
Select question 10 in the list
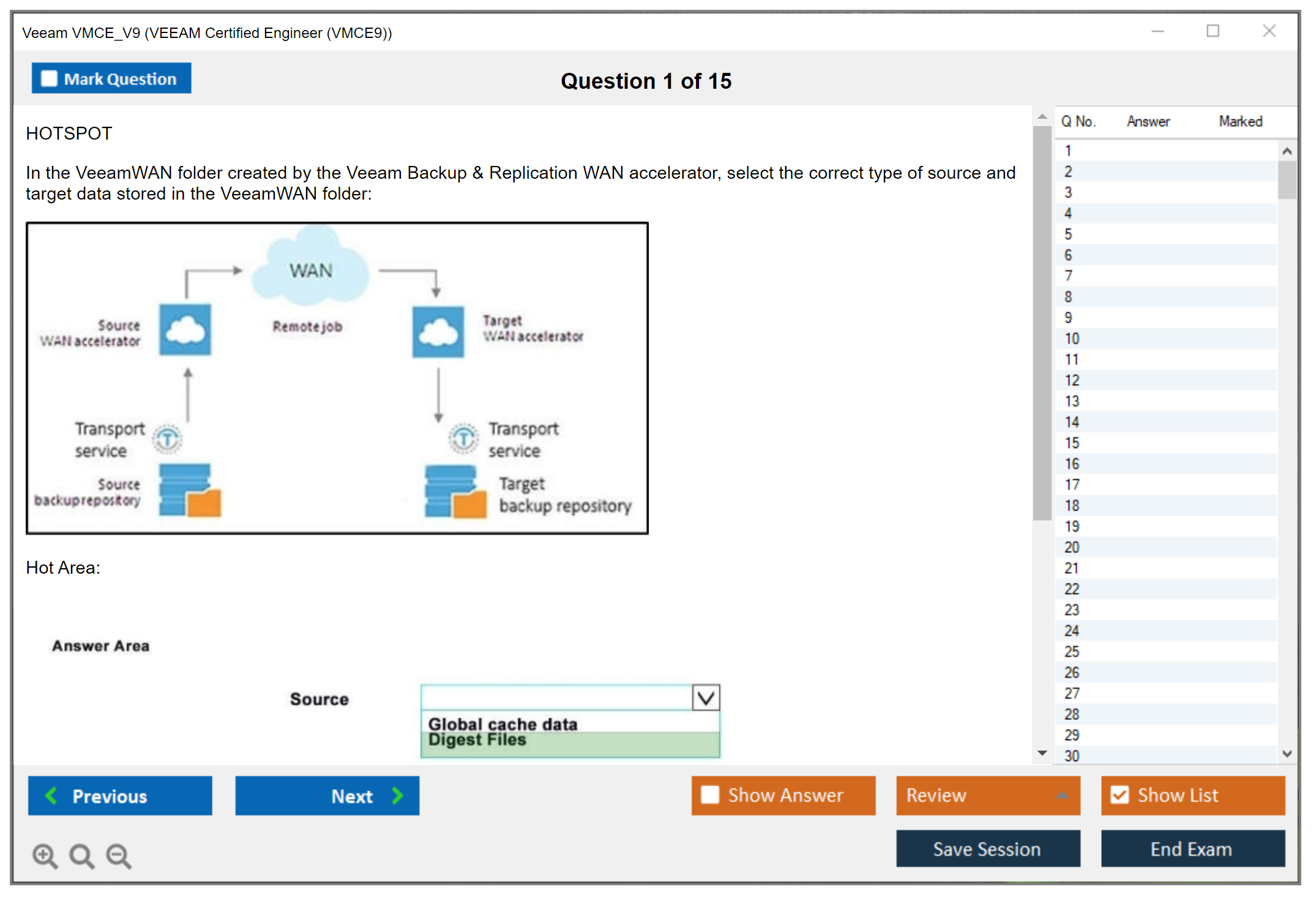click(1071, 339)
